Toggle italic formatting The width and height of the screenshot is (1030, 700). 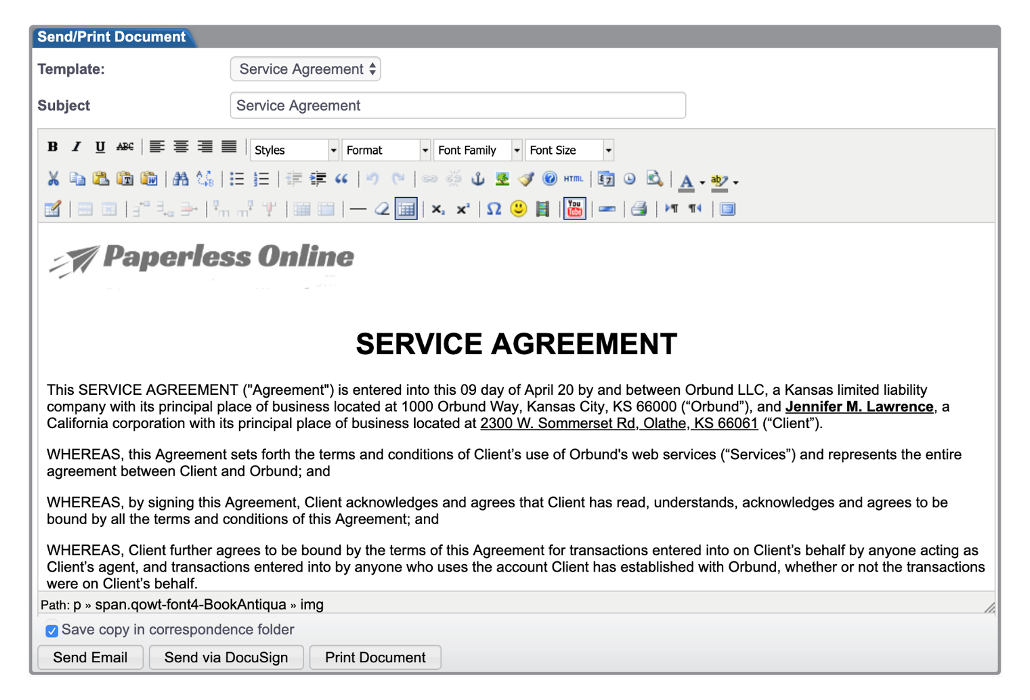point(76,146)
